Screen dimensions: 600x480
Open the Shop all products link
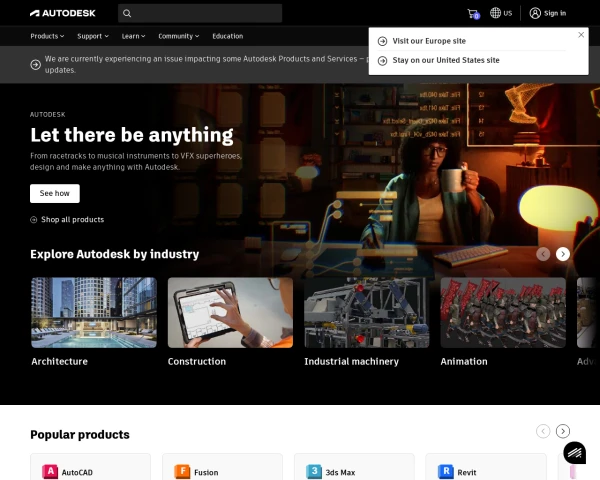pos(72,220)
